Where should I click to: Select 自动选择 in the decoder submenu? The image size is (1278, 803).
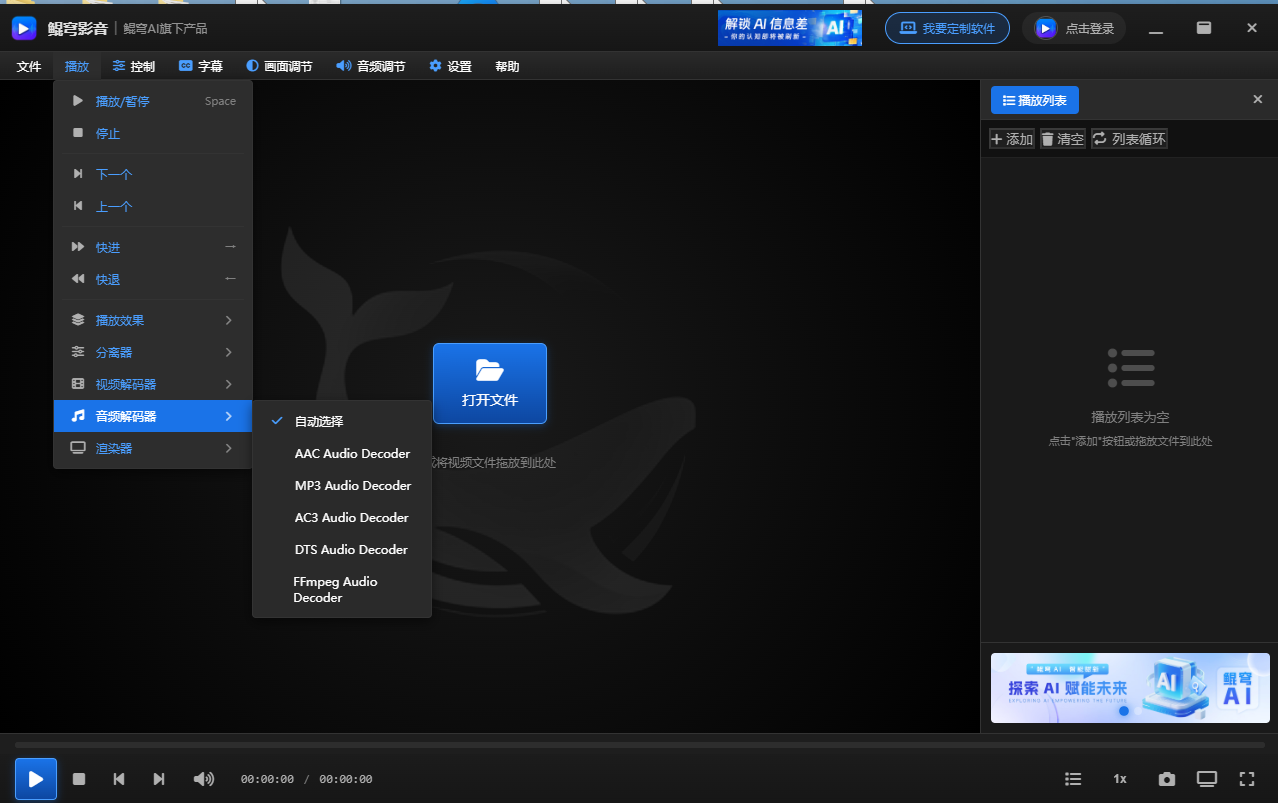[x=316, y=421]
